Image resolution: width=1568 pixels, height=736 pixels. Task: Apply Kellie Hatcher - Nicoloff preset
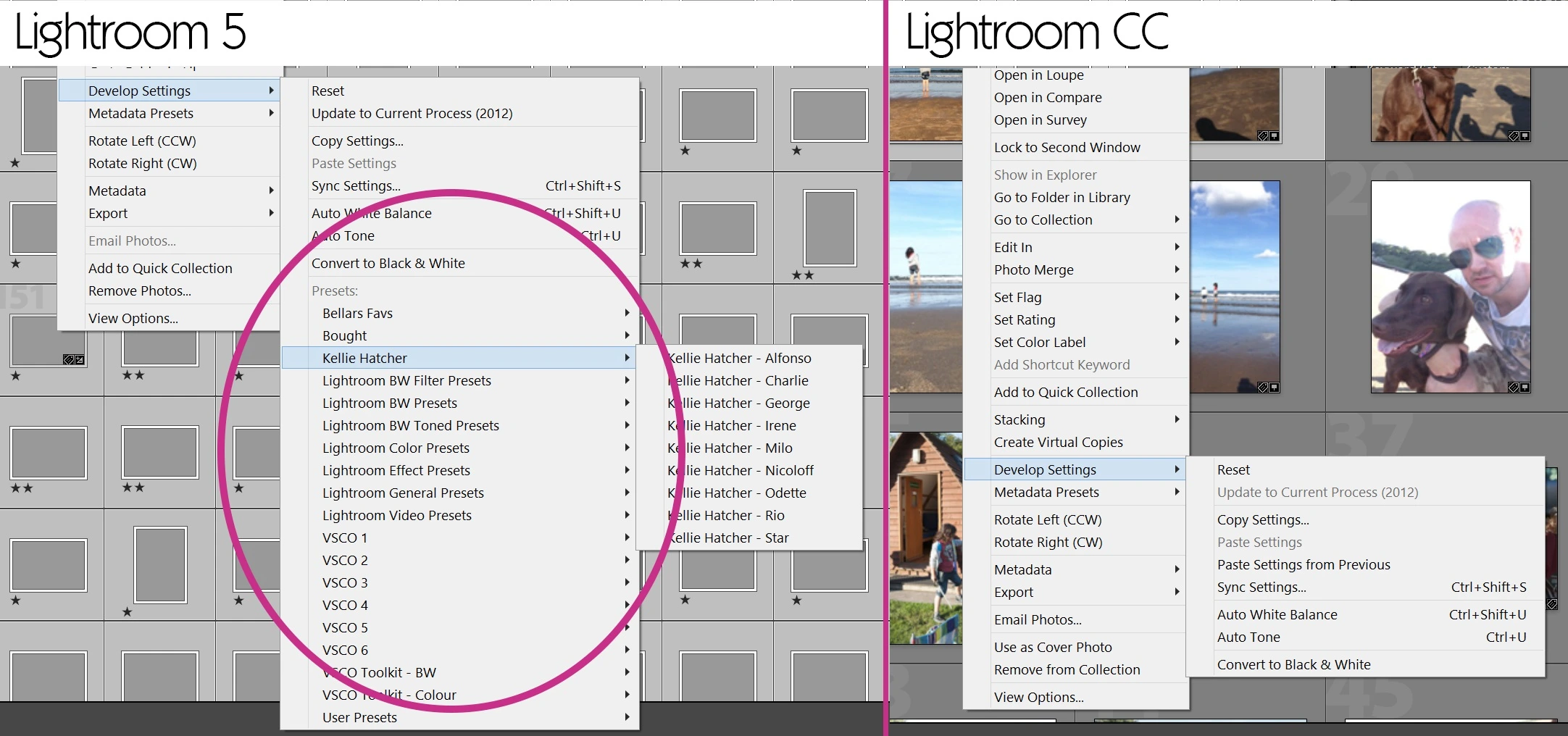(x=749, y=470)
